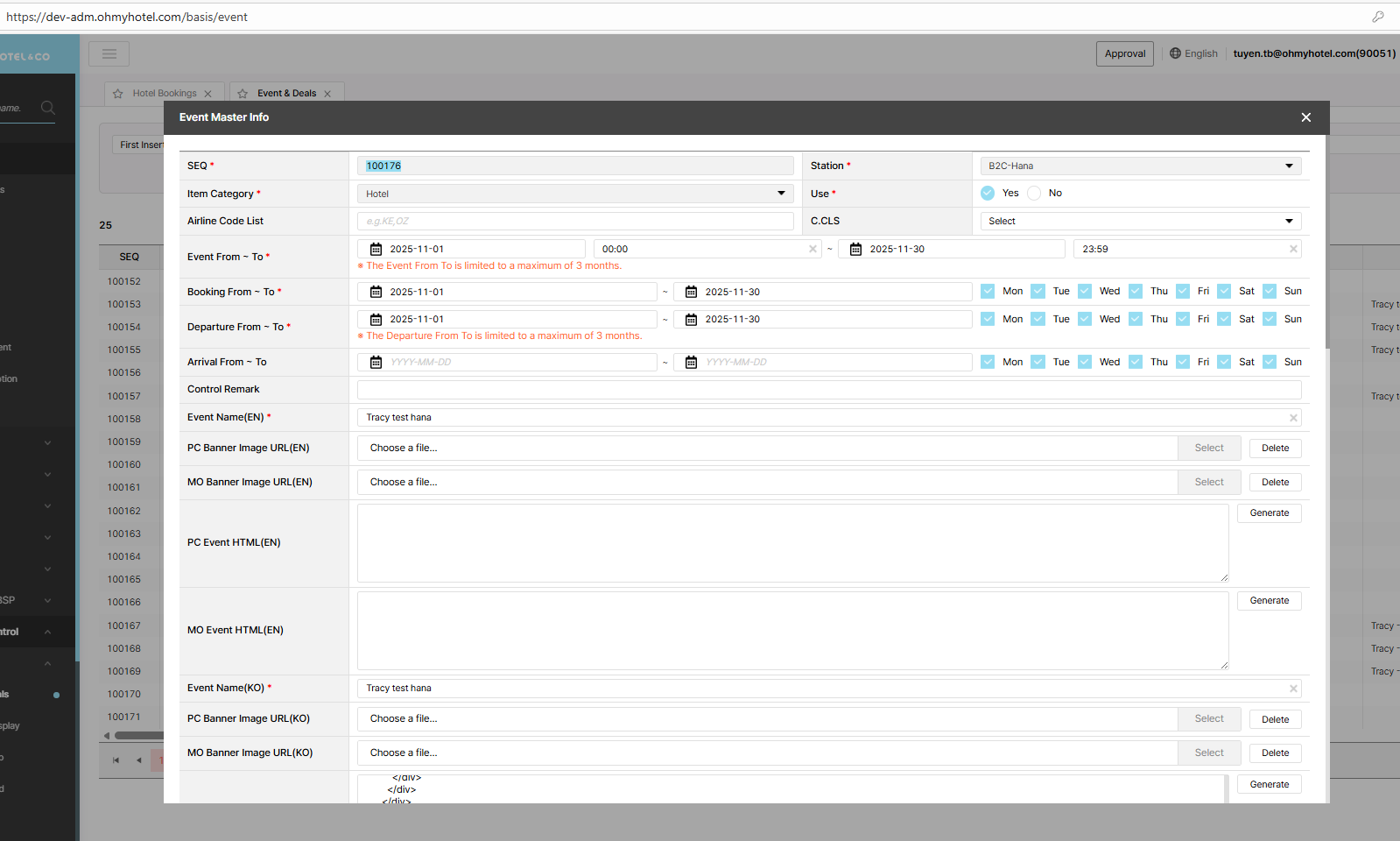1400x841 pixels.
Task: Open the C.CLS Select dropdown
Action: tap(1140, 222)
